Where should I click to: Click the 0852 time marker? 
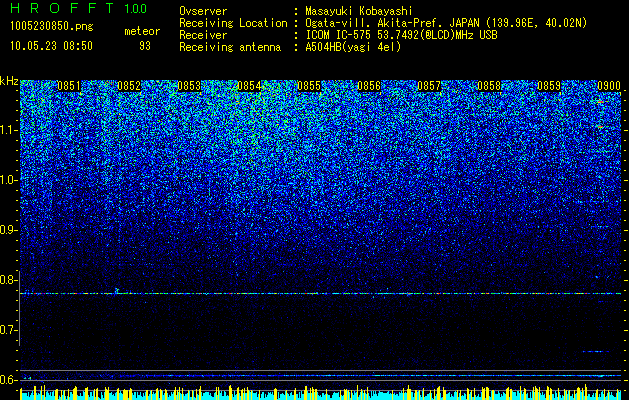[129, 86]
